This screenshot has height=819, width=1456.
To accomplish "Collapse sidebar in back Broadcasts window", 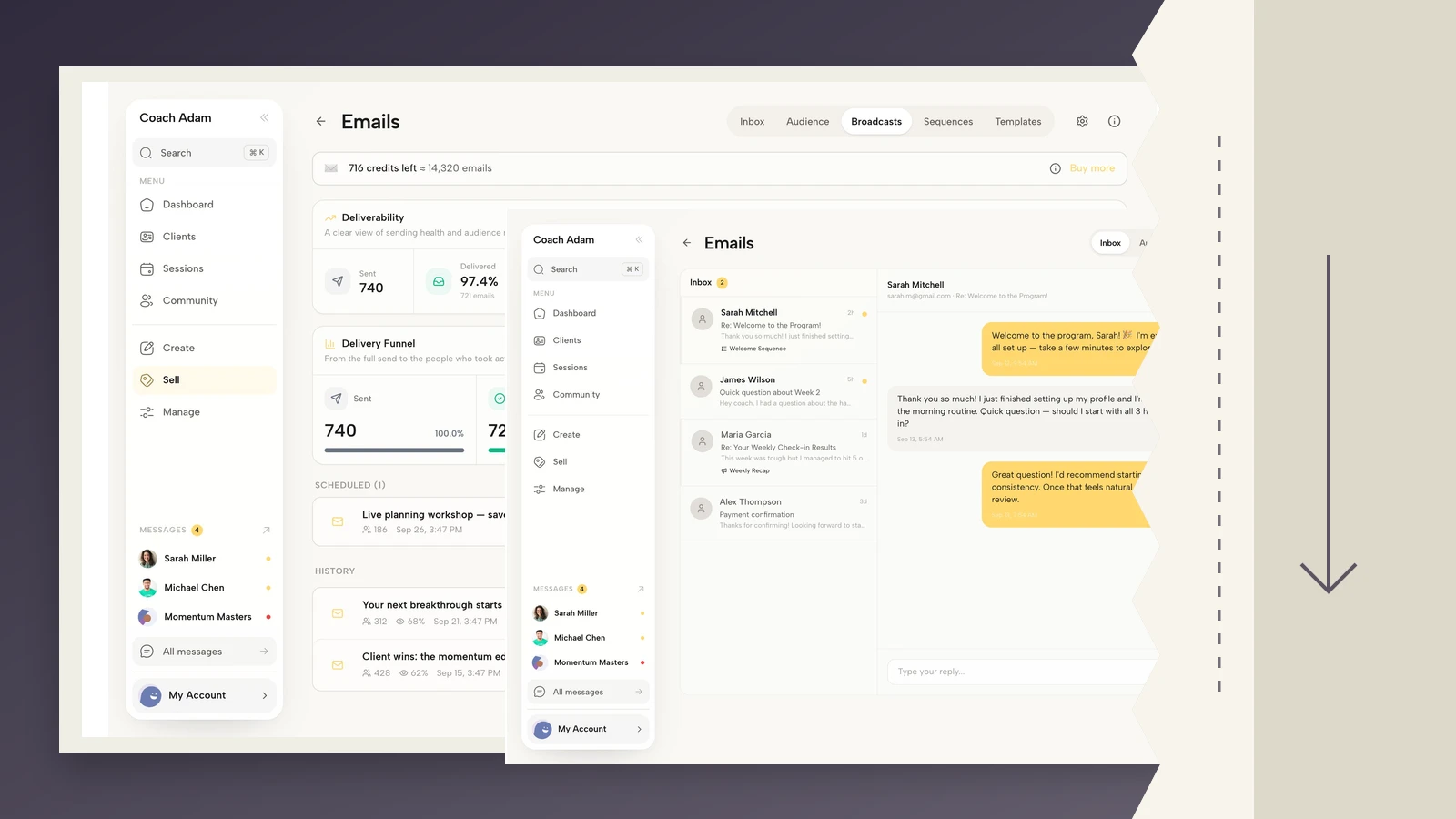I will [x=264, y=118].
